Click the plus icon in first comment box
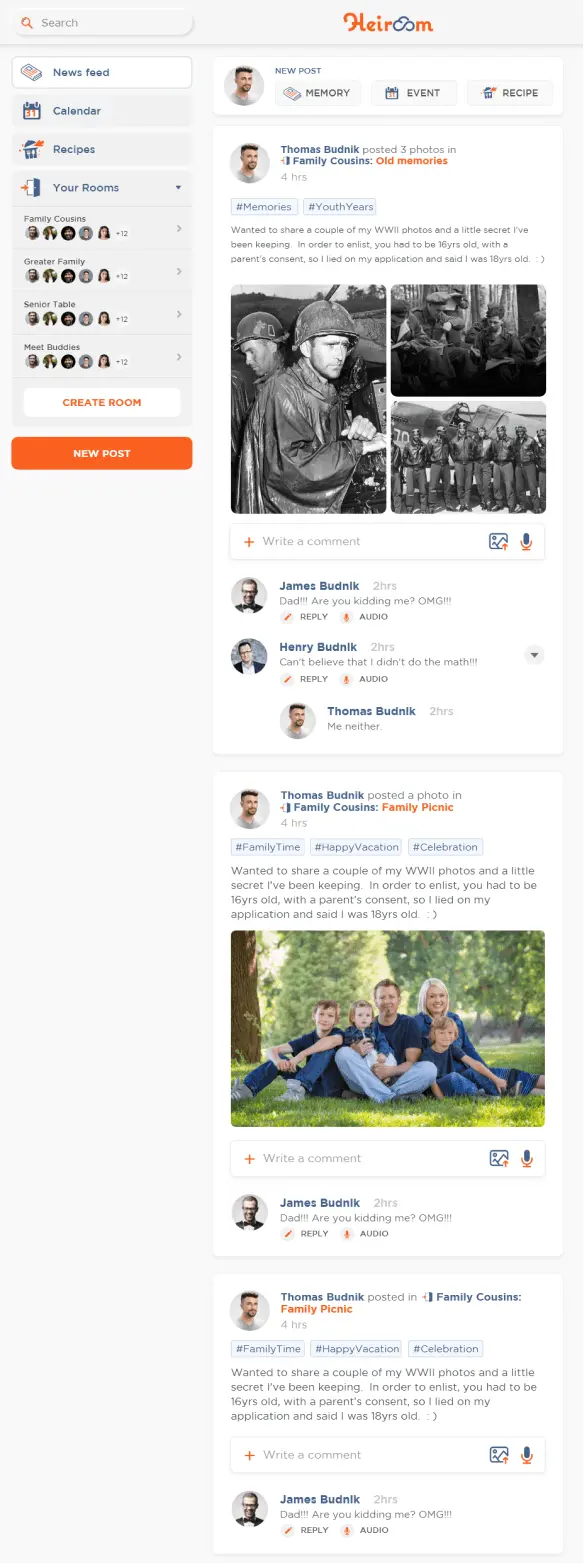 (x=249, y=541)
